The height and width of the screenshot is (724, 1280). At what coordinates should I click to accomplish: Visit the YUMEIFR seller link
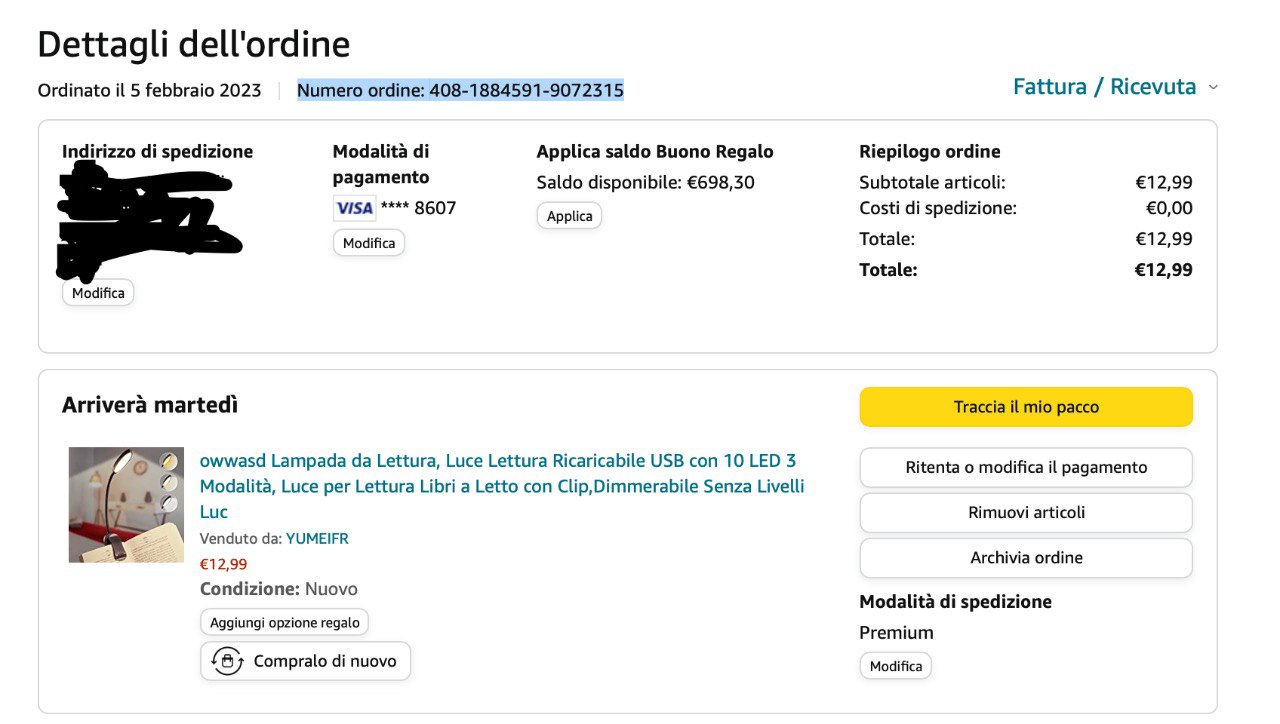click(317, 538)
